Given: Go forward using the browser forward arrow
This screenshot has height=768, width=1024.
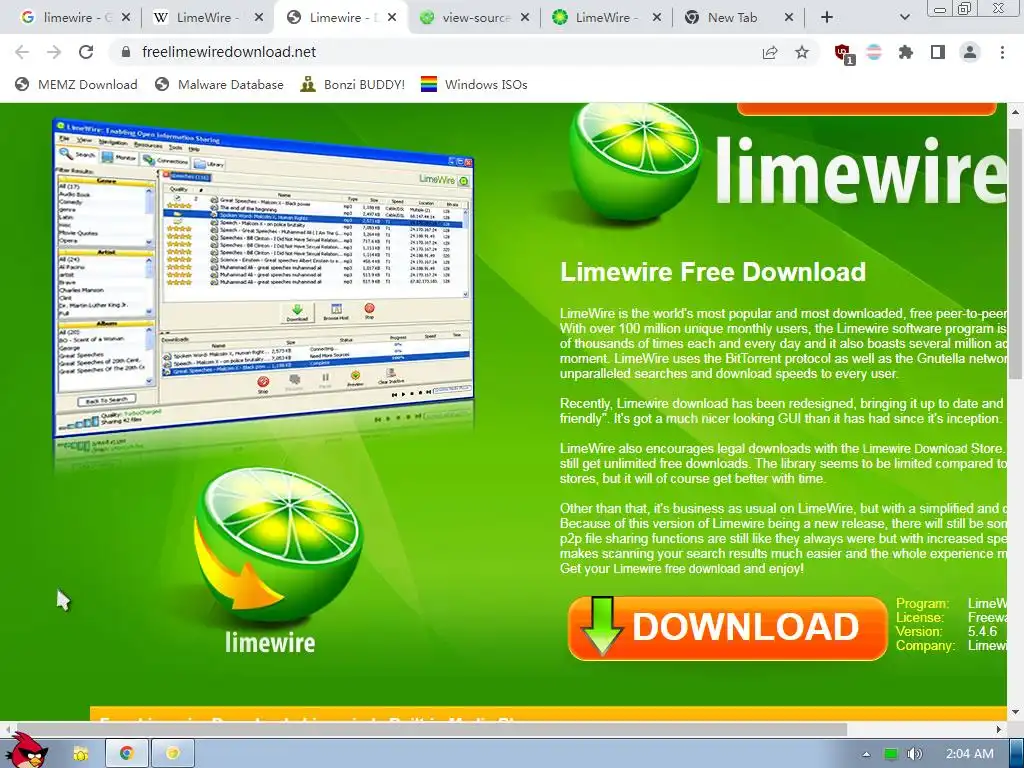Looking at the screenshot, I should (x=54, y=52).
